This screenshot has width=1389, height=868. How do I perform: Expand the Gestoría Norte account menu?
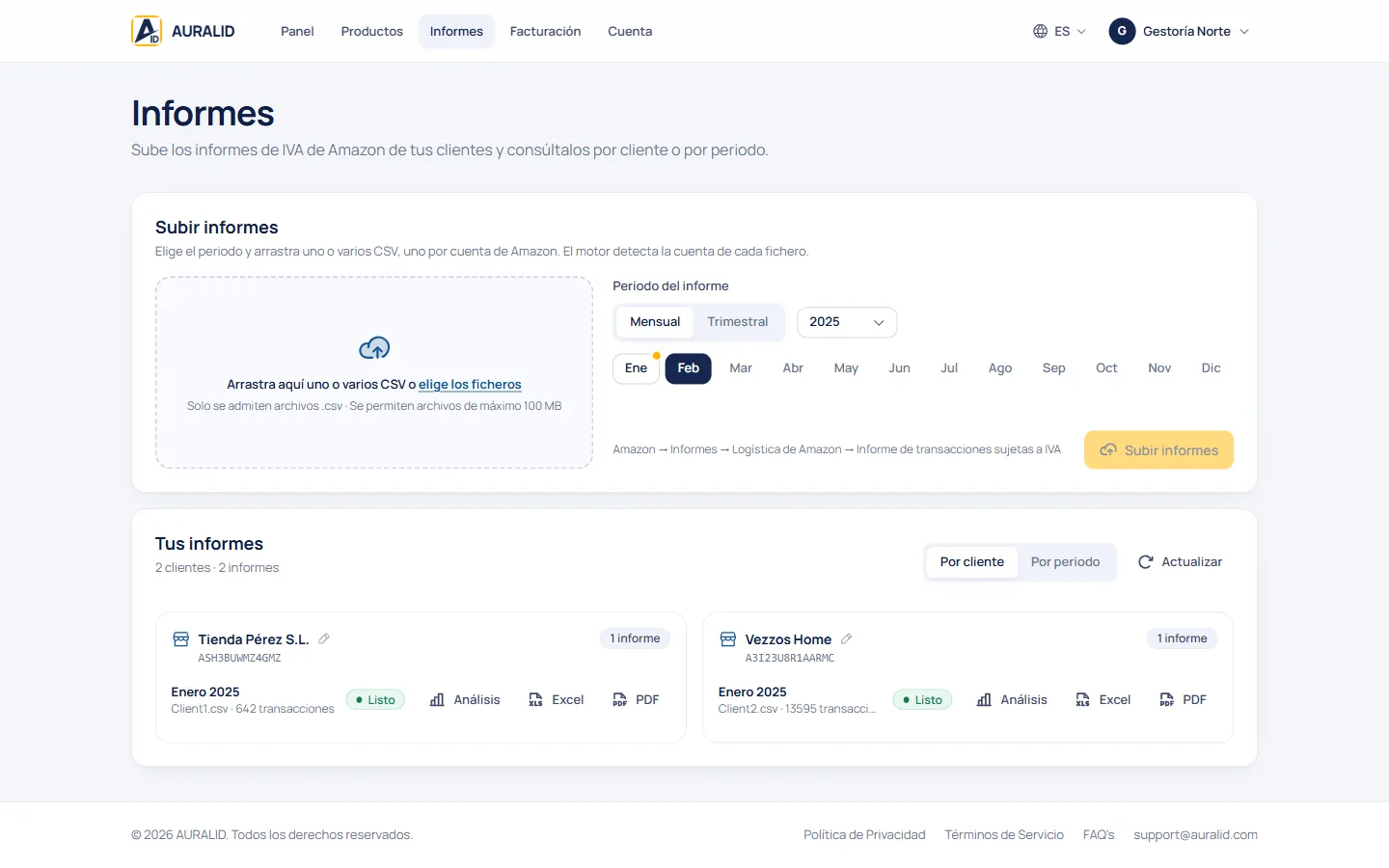click(x=1180, y=31)
